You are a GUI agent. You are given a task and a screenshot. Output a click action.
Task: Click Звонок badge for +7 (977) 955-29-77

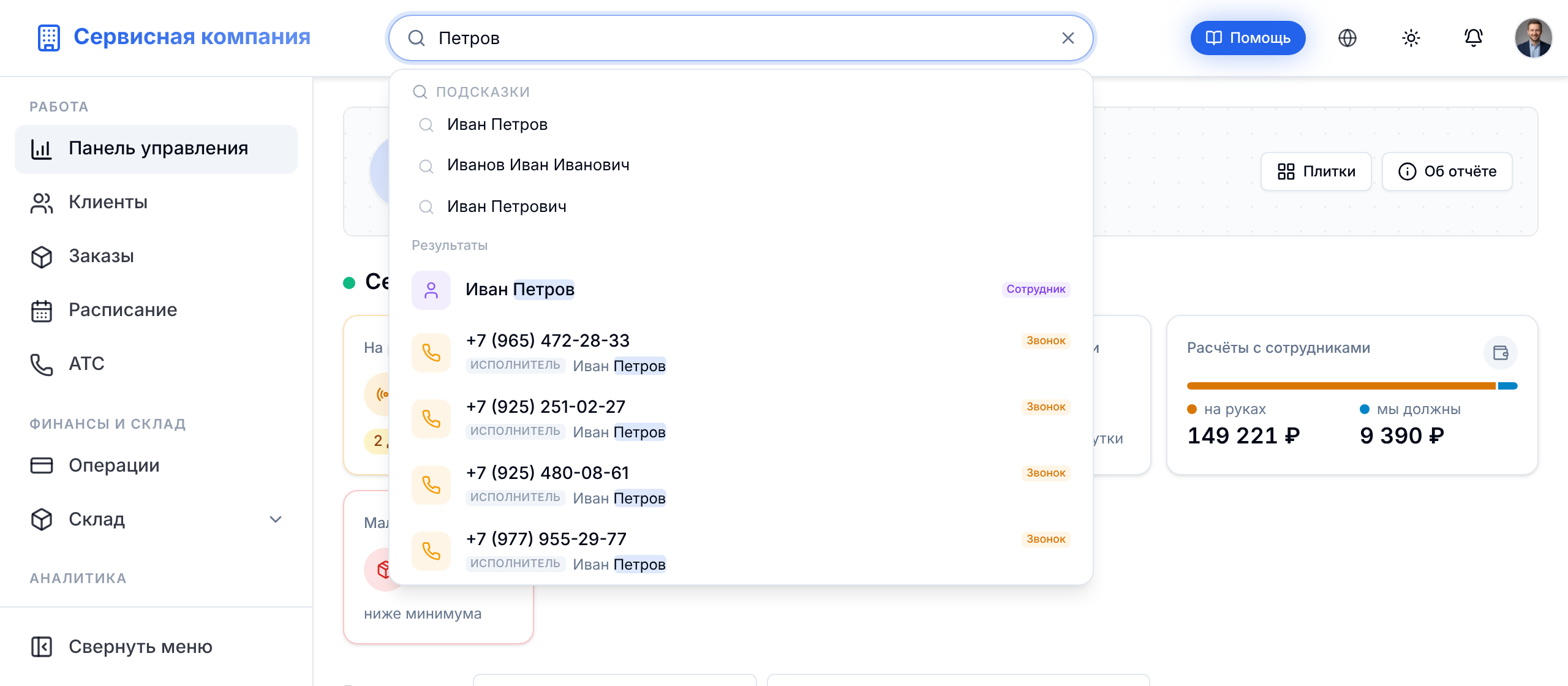1046,539
